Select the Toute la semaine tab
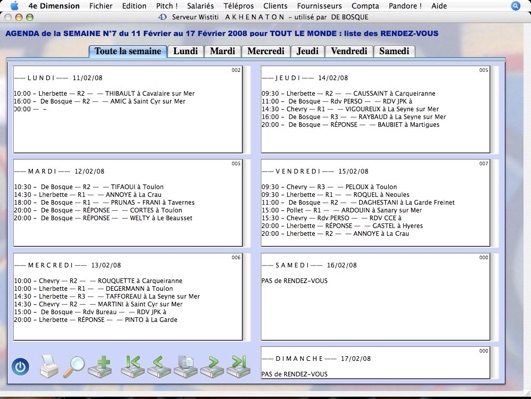Image resolution: width=531 pixels, height=399 pixels. pyautogui.click(x=128, y=51)
